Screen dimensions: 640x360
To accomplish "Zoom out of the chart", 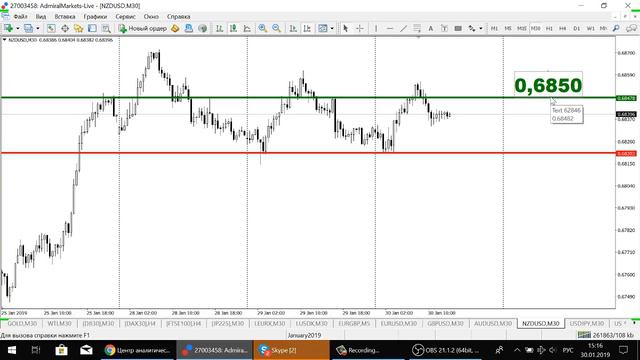I will (x=276, y=28).
